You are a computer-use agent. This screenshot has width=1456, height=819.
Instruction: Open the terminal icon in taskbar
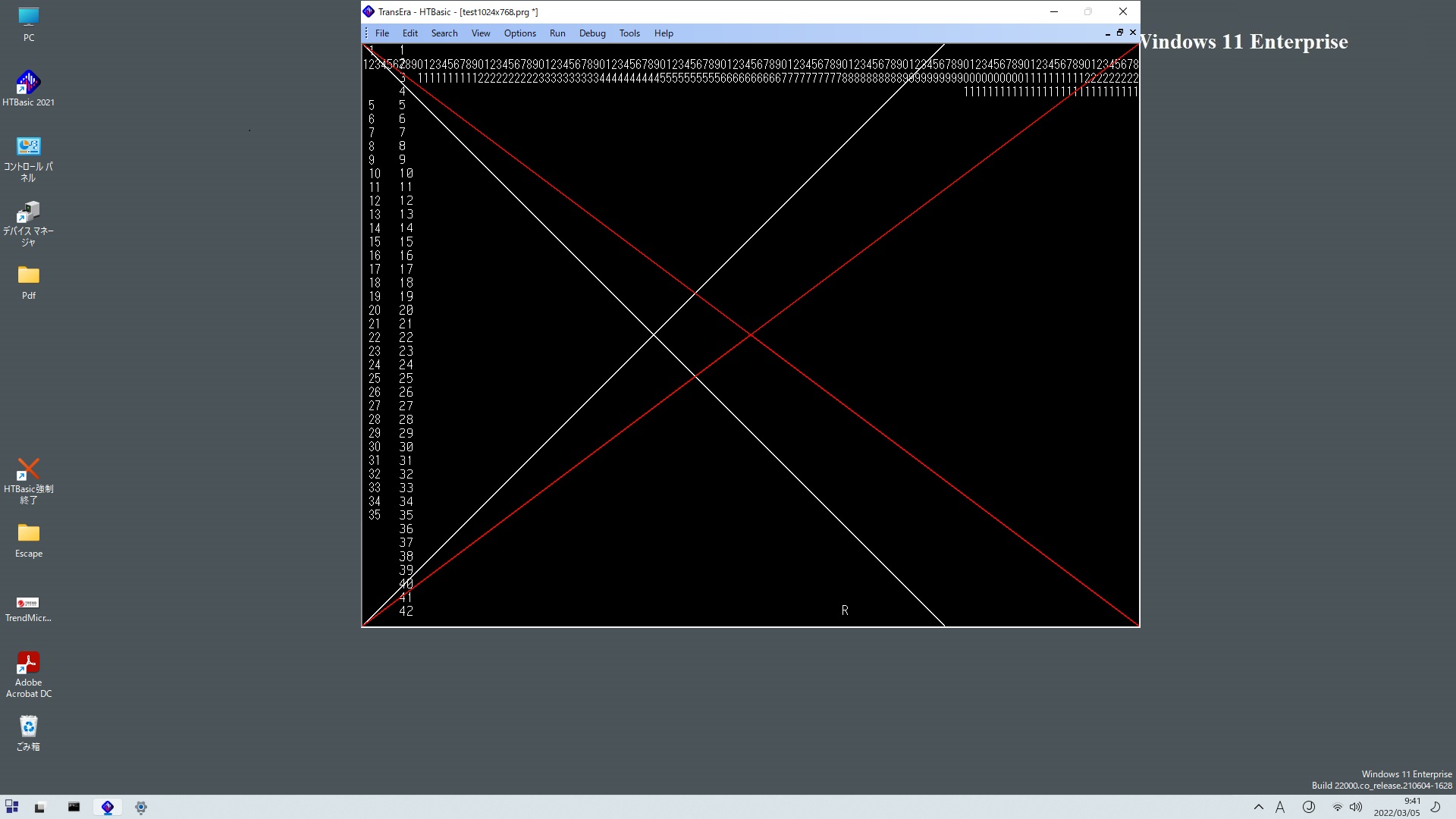pos(74,807)
